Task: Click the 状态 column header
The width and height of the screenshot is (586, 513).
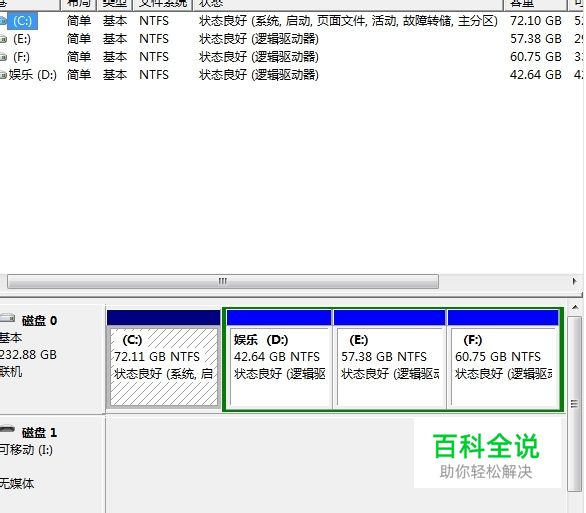Action: pos(348,4)
